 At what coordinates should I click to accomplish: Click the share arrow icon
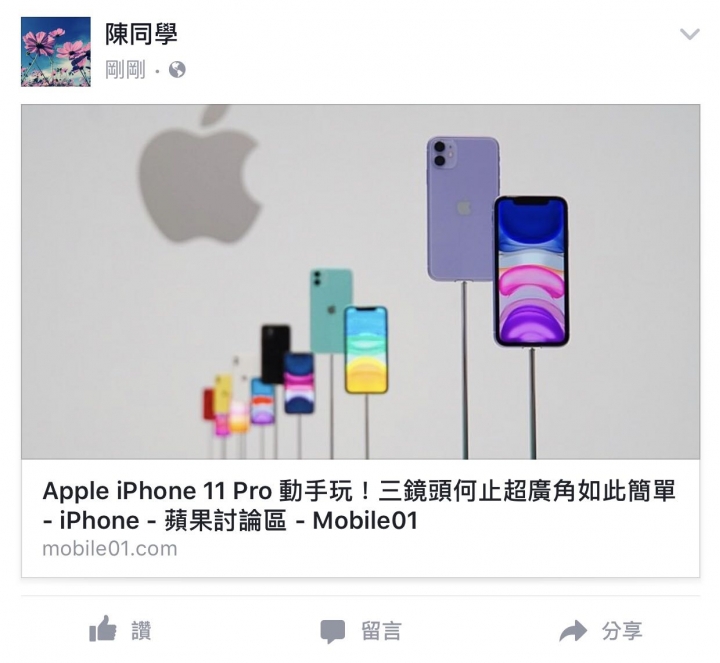(x=573, y=630)
